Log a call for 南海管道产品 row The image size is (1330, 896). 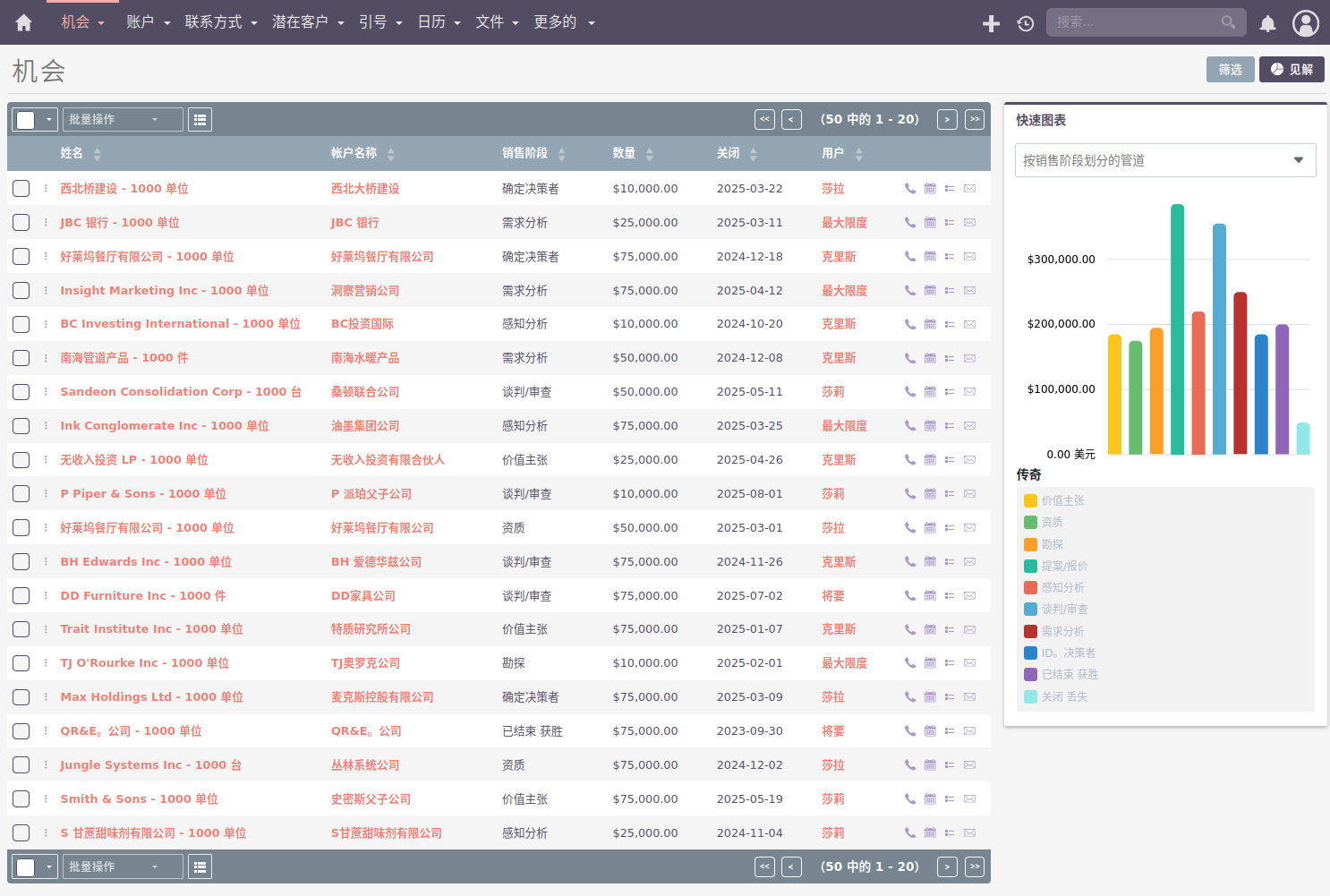click(910, 358)
